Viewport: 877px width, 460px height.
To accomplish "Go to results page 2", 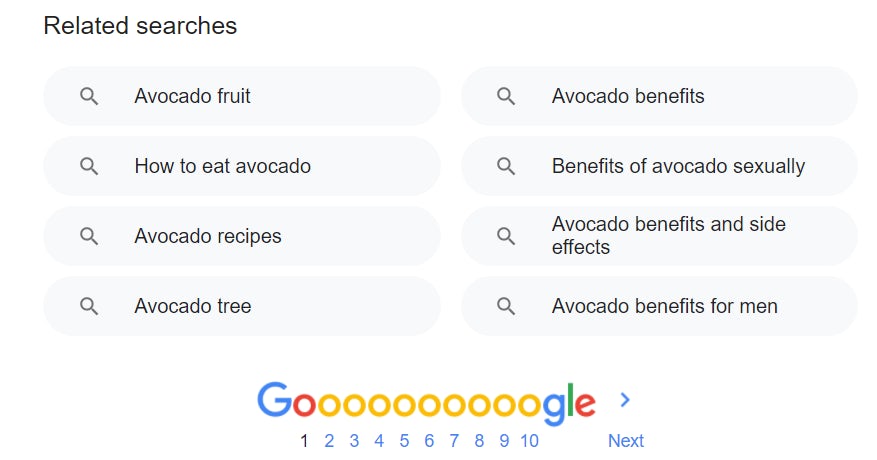I will pyautogui.click(x=329, y=441).
